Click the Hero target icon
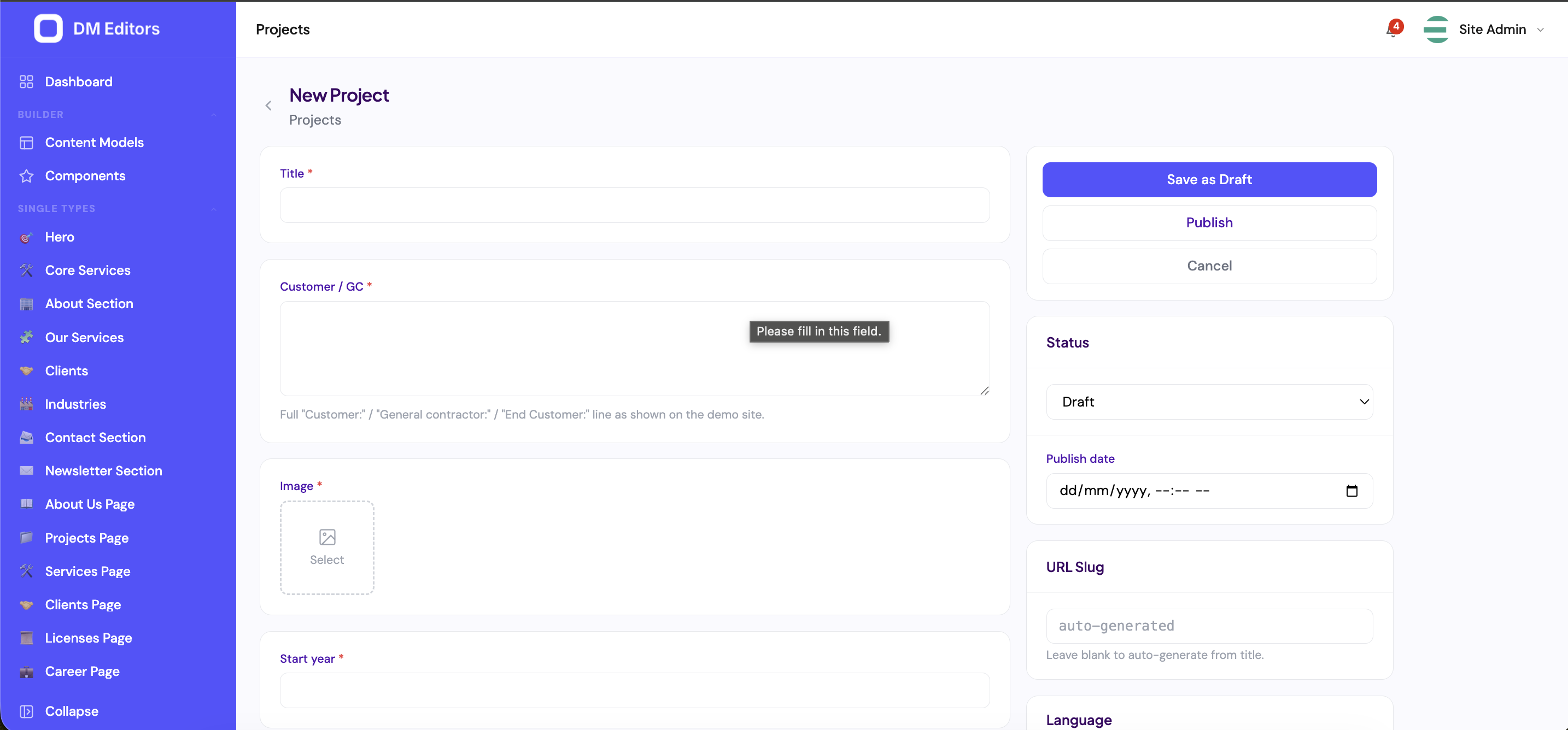1568x730 pixels. point(26,237)
